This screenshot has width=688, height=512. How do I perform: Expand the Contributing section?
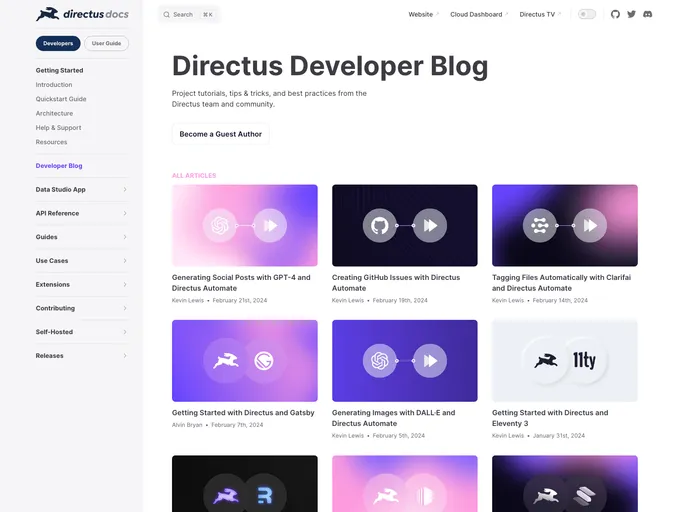(x=81, y=308)
